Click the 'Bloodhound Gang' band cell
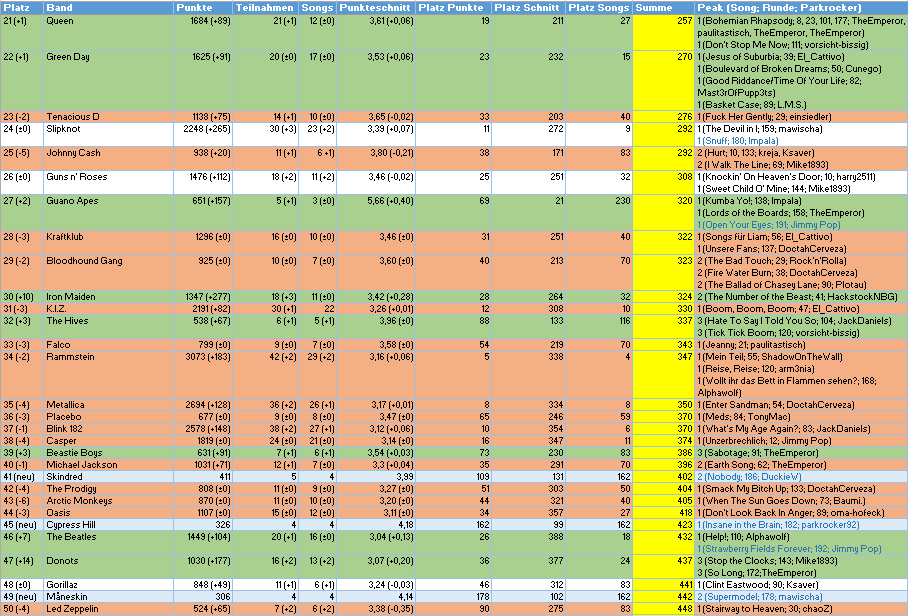908x616 pixels. tap(108, 273)
